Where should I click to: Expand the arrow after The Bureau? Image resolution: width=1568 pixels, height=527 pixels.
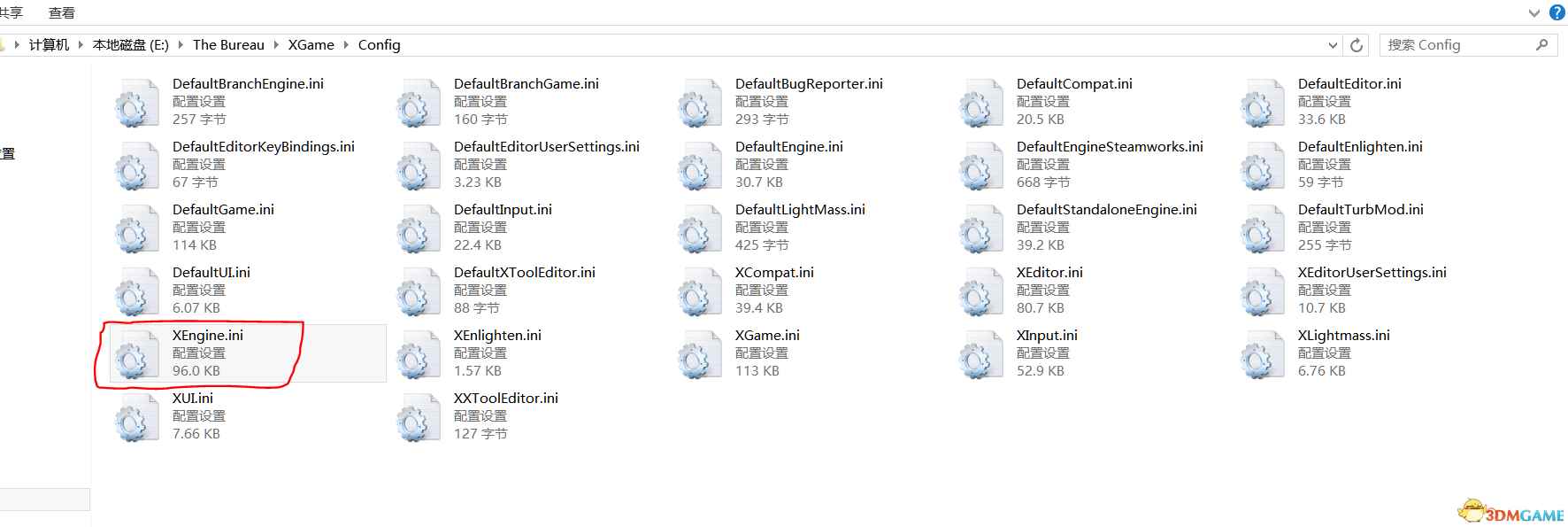[x=276, y=44]
